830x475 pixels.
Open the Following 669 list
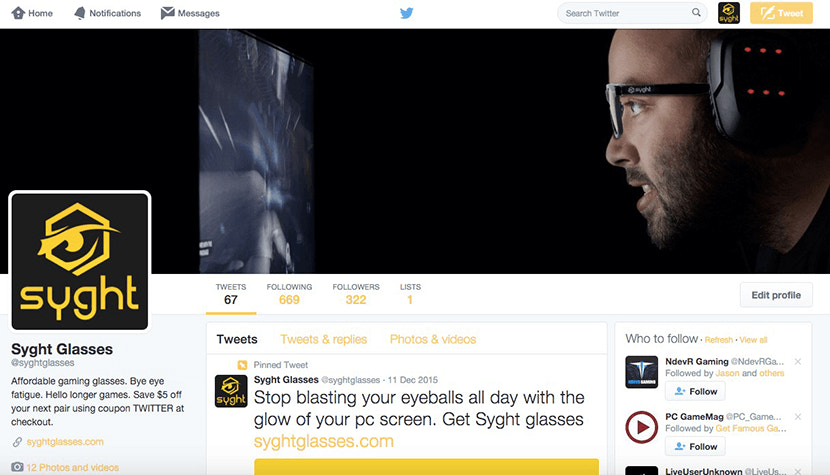click(289, 294)
